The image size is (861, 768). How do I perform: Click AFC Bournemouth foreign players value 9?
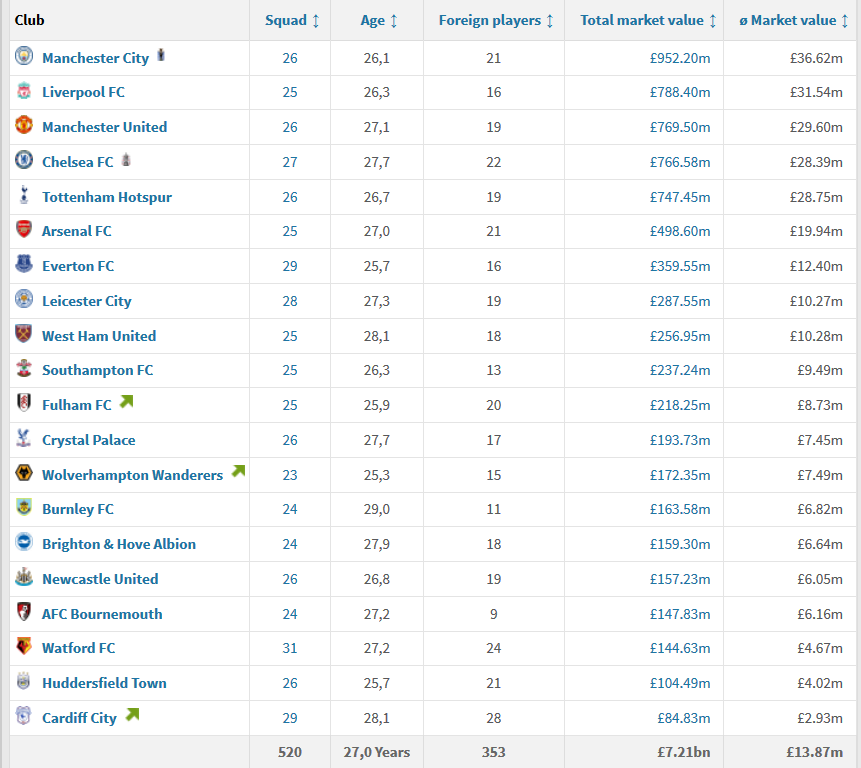click(x=494, y=614)
